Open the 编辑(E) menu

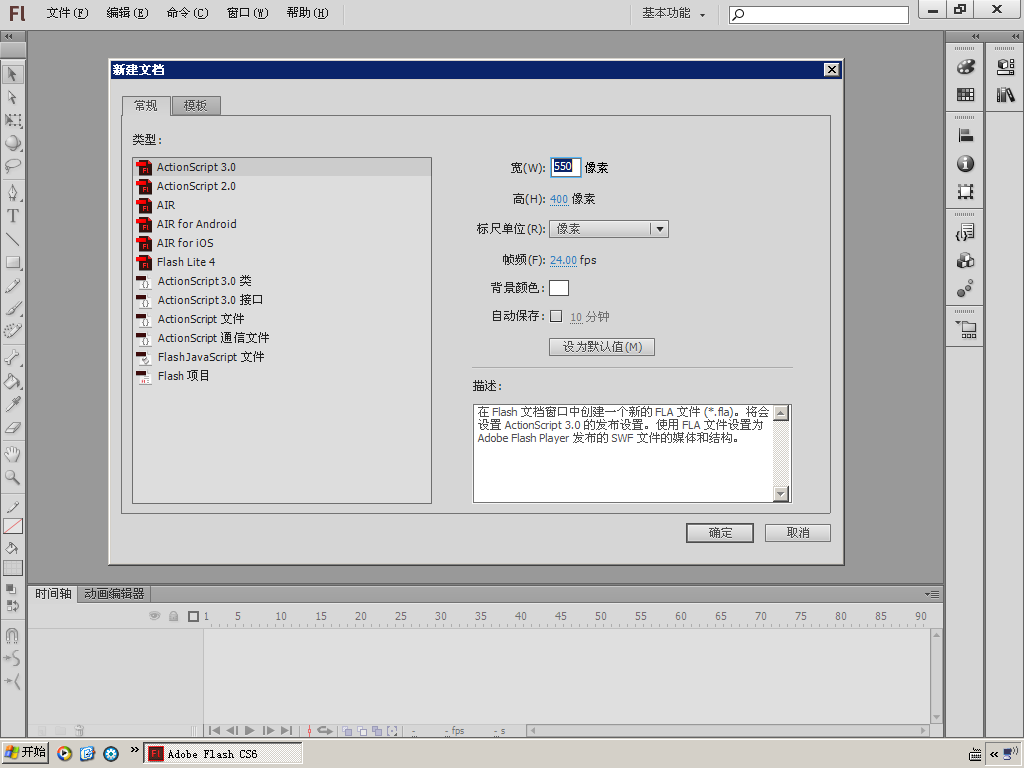(127, 13)
